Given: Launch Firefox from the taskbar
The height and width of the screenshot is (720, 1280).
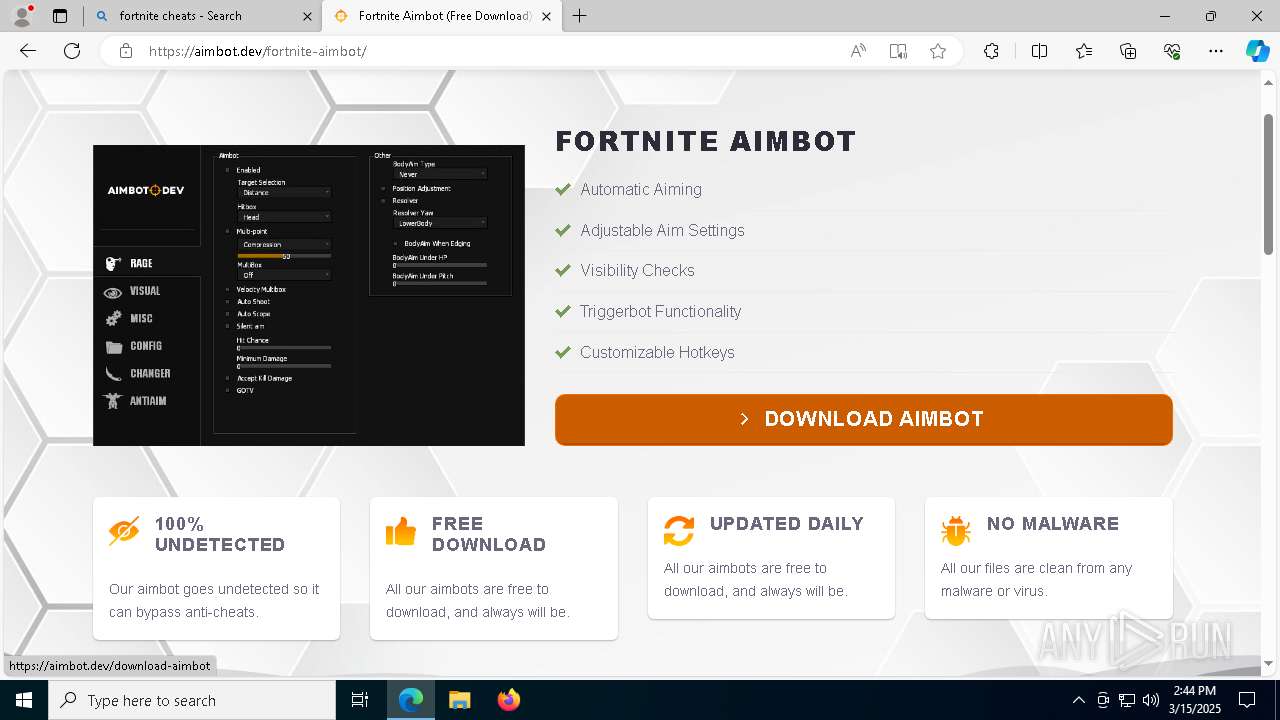Looking at the screenshot, I should 508,700.
